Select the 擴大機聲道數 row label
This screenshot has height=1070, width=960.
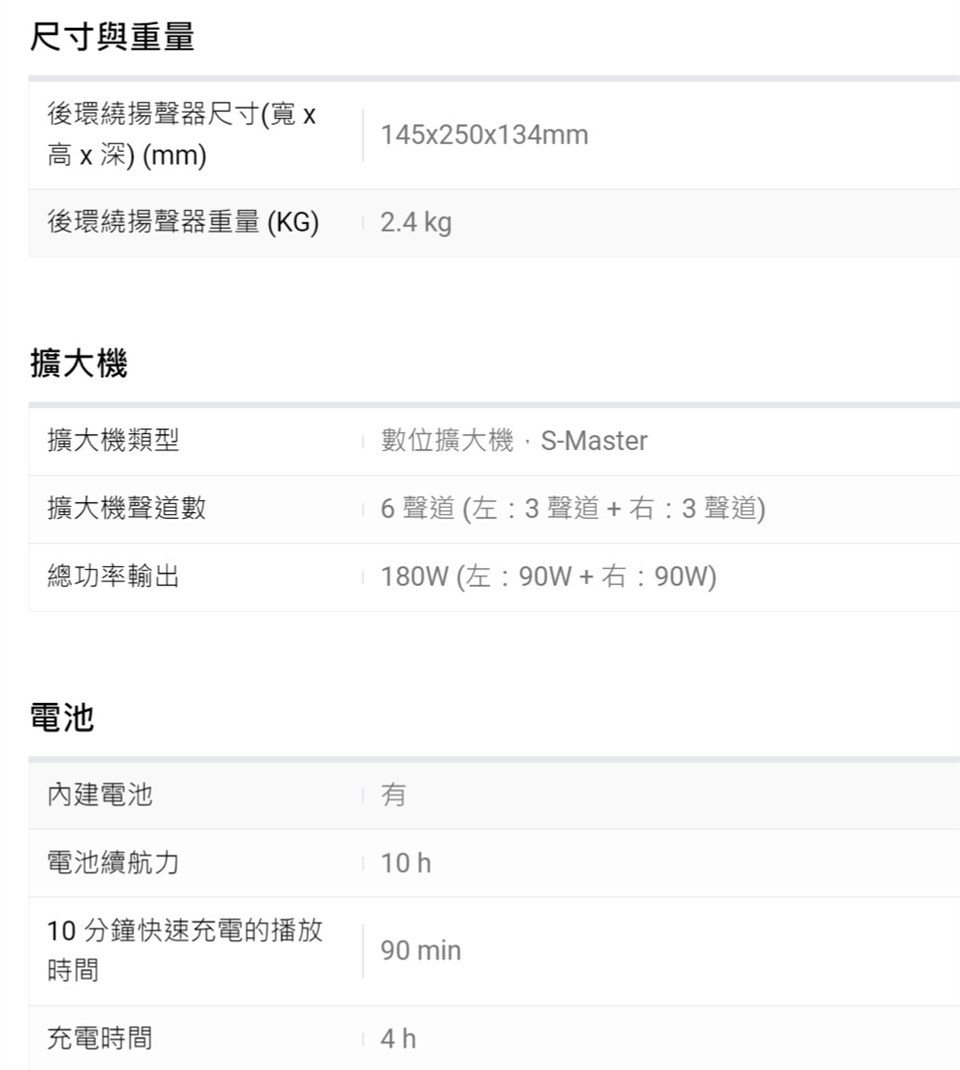point(127,508)
